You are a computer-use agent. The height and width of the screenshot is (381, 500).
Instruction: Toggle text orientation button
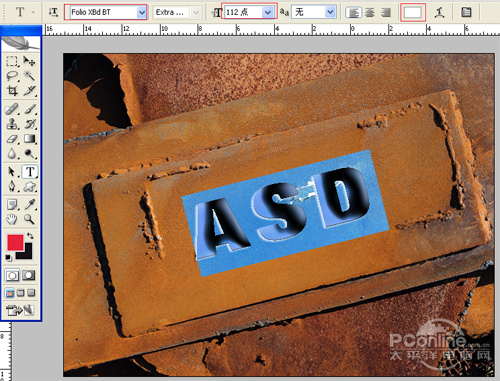tap(53, 12)
